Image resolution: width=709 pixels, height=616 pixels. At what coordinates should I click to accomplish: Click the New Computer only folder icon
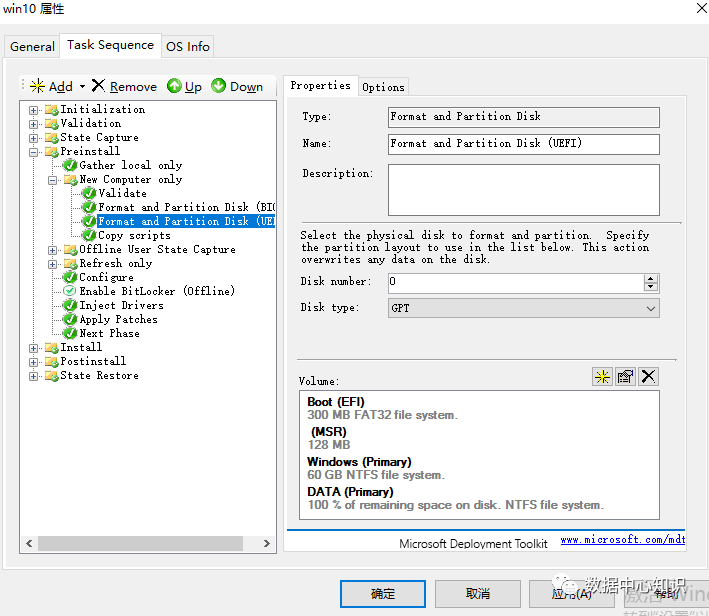pyautogui.click(x=71, y=180)
